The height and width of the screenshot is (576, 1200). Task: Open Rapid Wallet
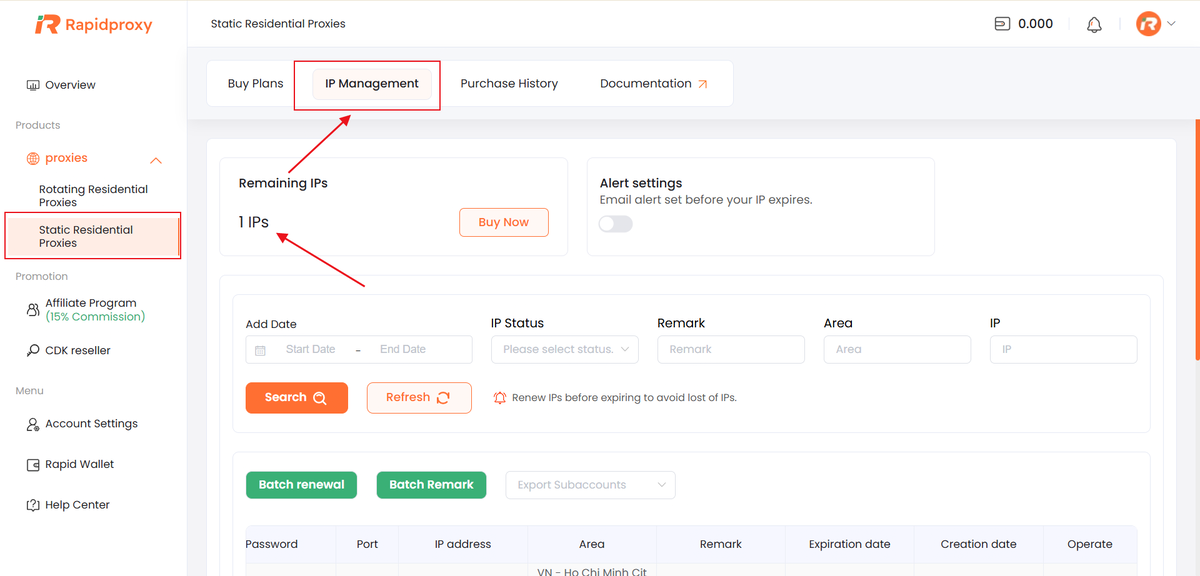[x=79, y=464]
